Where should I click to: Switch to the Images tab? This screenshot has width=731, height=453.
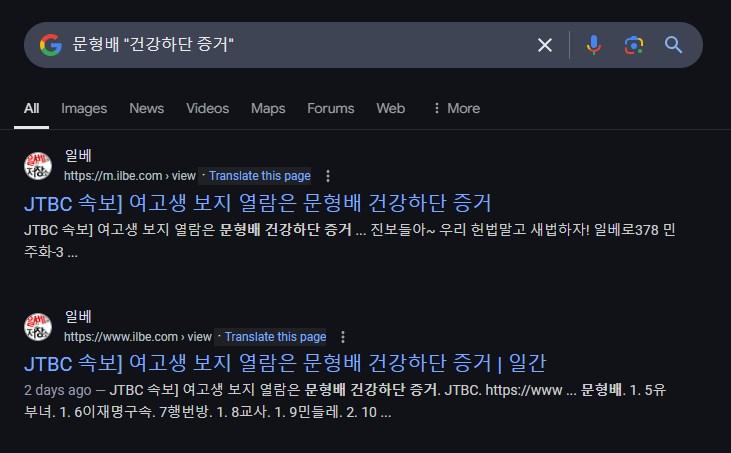(84, 109)
